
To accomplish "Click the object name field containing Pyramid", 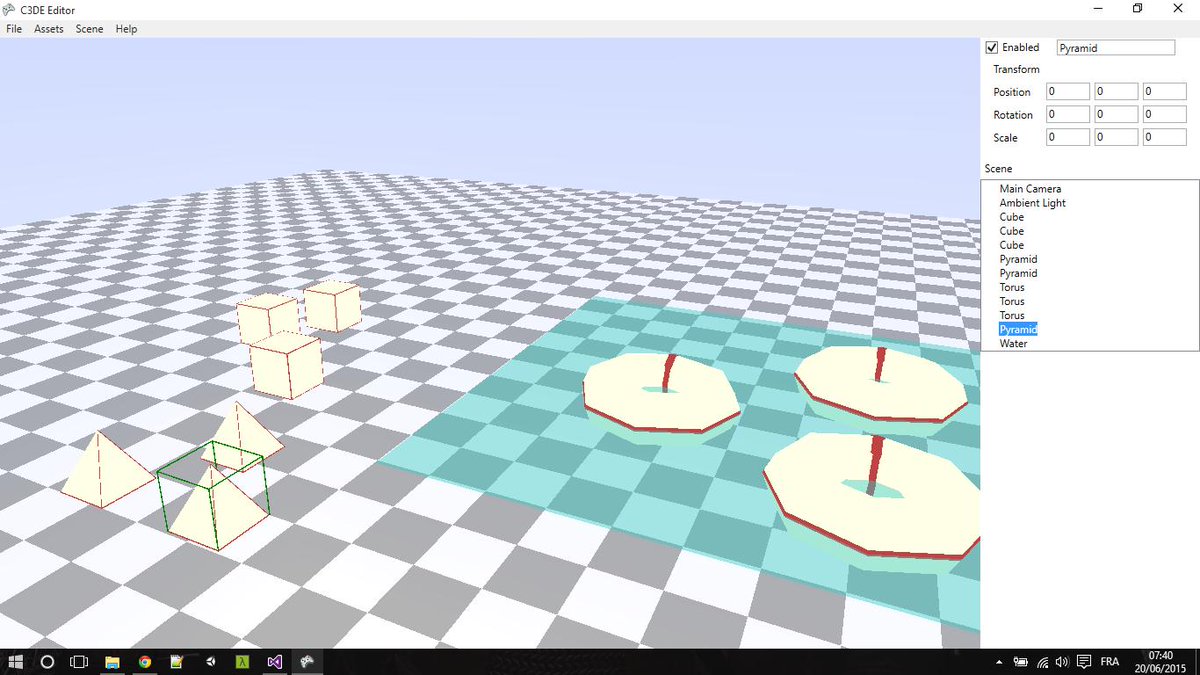I will click(1116, 47).
